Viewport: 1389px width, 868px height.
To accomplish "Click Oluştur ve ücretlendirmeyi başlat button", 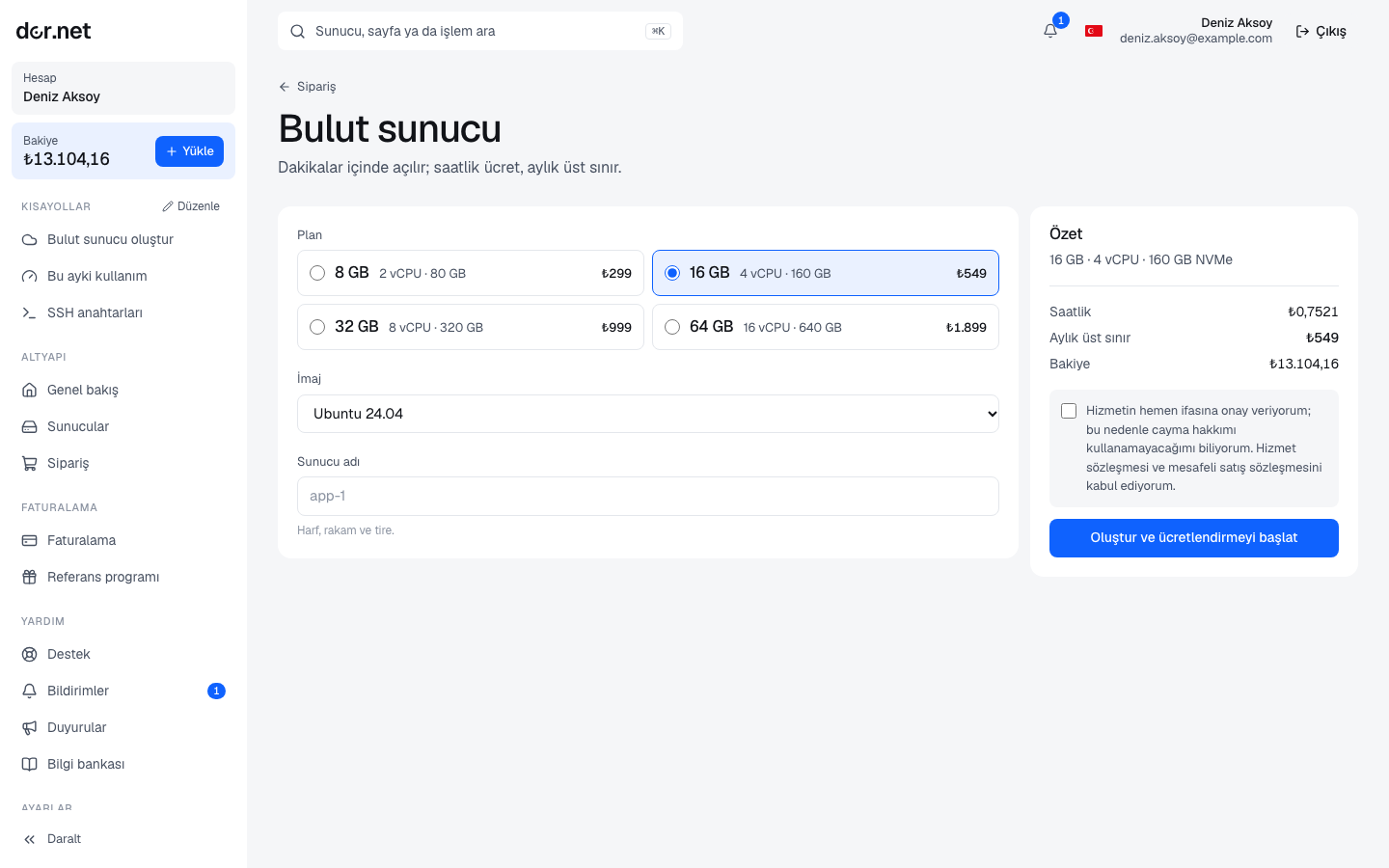I will coord(1194,538).
